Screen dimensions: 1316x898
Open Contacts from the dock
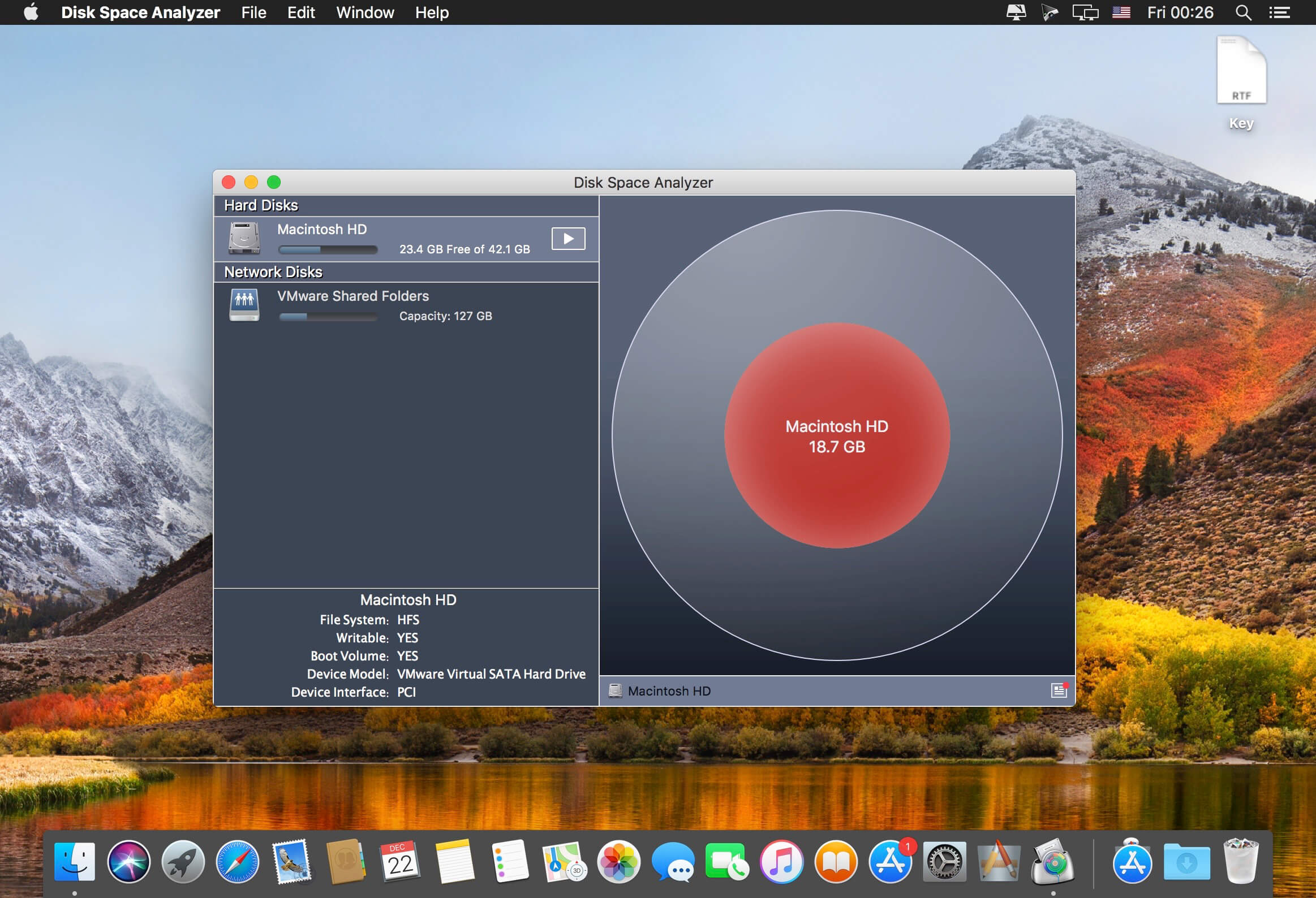[x=346, y=861]
